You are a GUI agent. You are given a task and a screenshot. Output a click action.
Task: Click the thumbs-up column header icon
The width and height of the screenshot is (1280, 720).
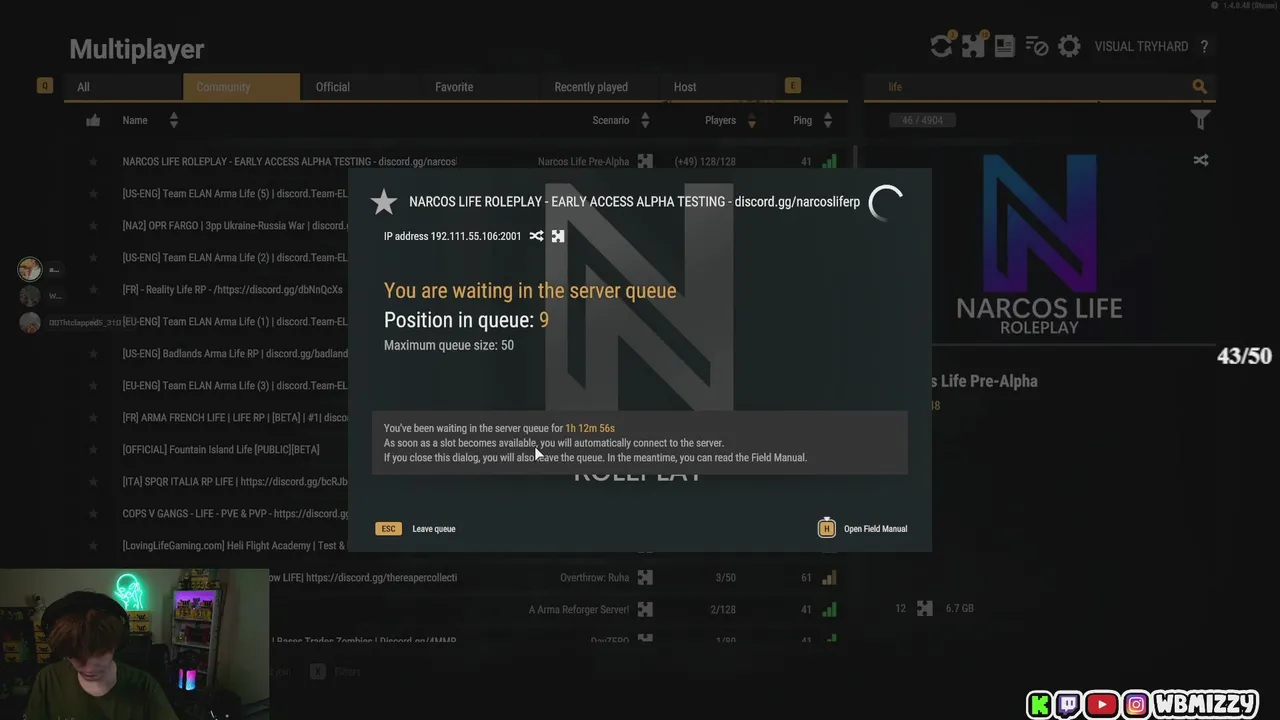(x=93, y=120)
